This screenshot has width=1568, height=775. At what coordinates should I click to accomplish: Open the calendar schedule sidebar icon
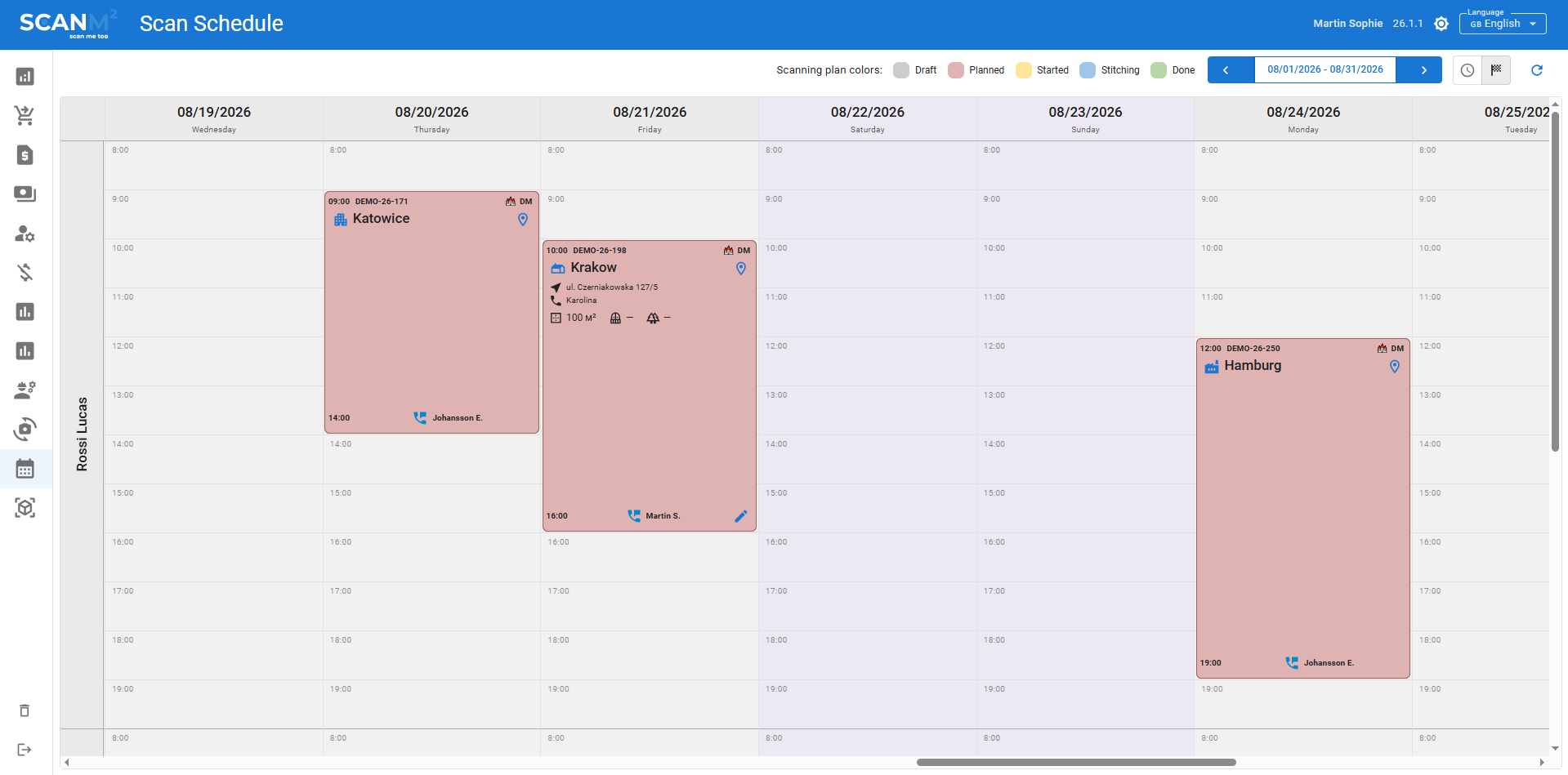click(x=25, y=469)
